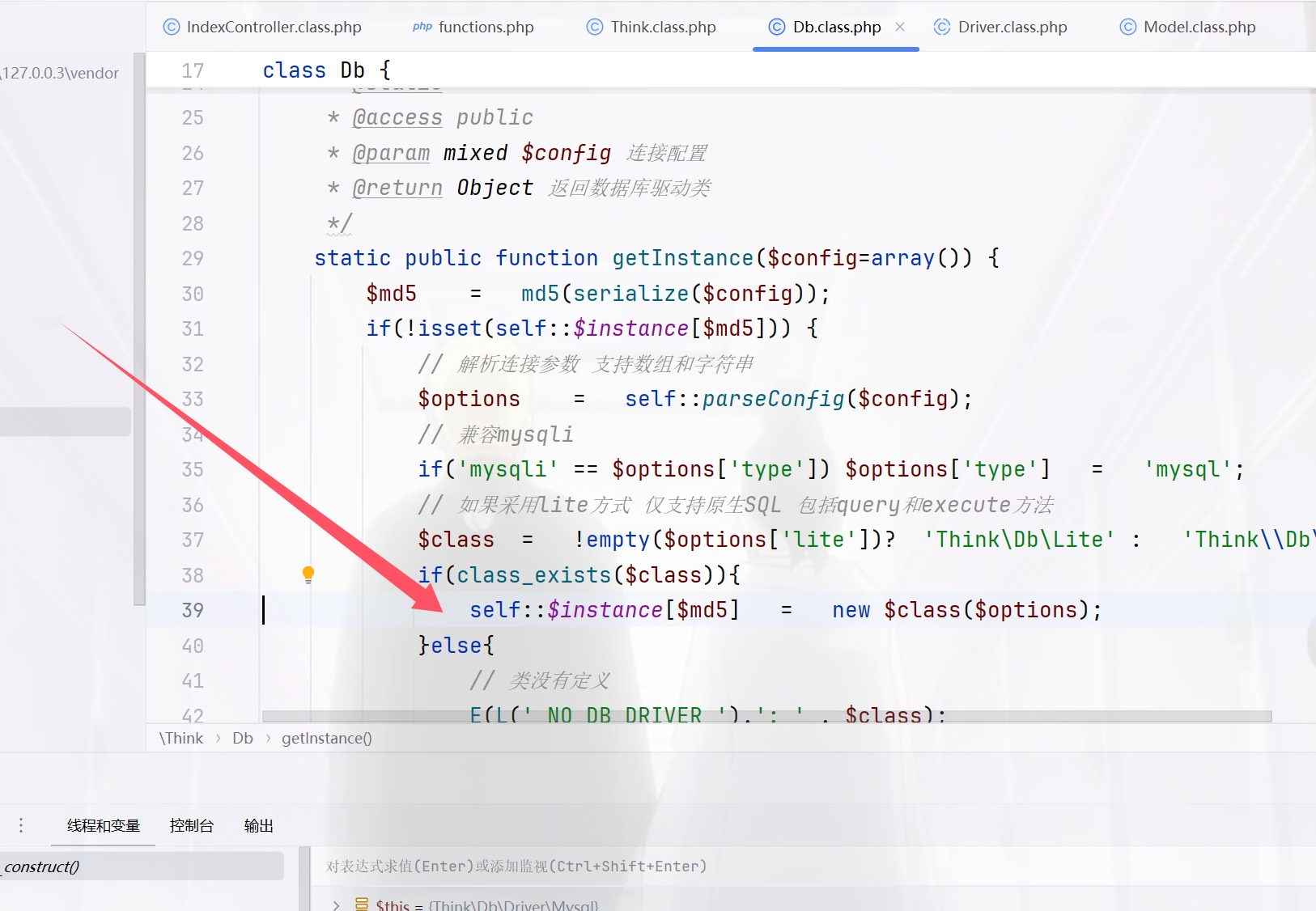Click the Db breadcrumb item
The width and height of the screenshot is (1316, 911).
pos(243,738)
